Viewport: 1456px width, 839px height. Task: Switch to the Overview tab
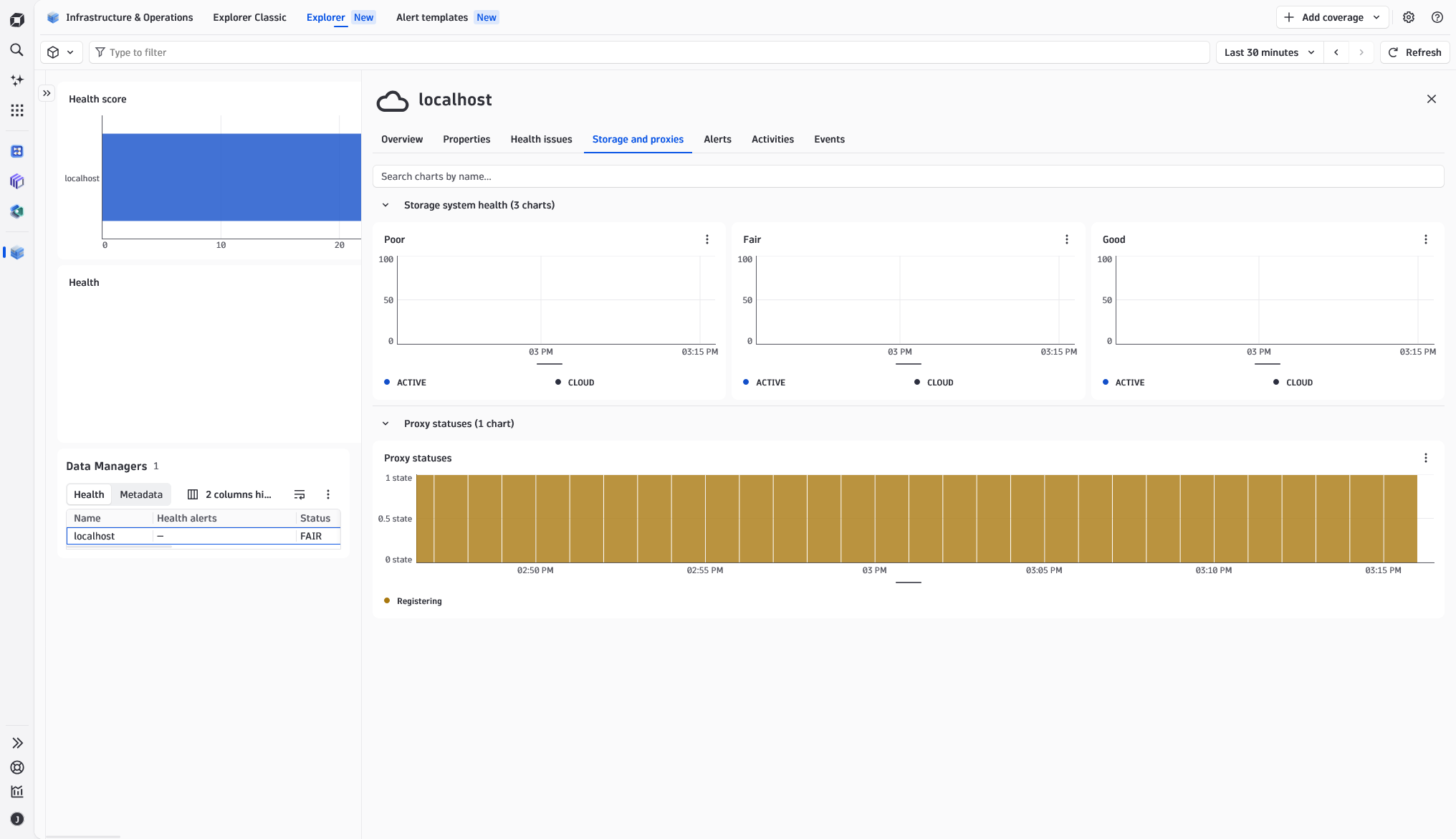pos(402,139)
